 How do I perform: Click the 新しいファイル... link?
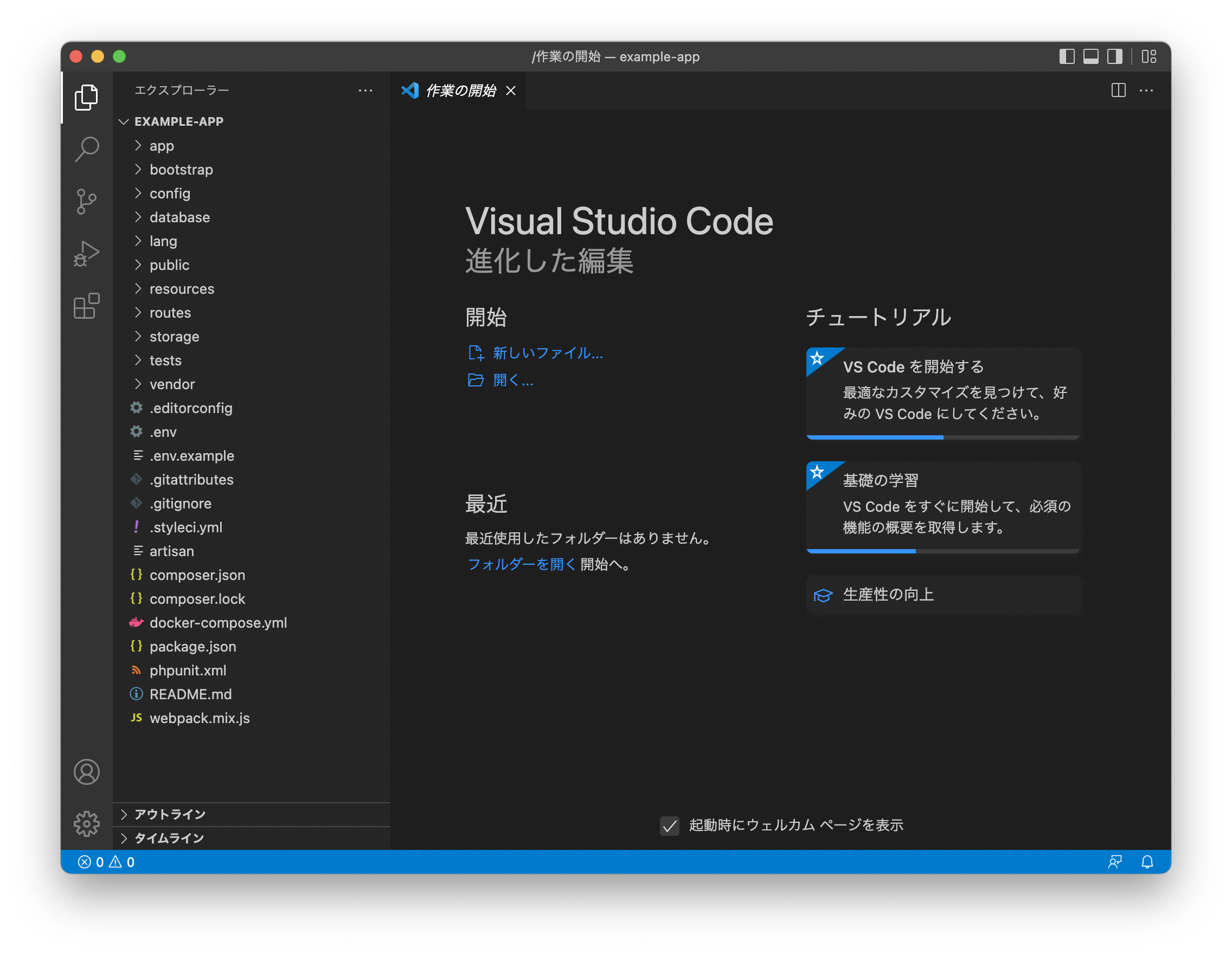point(535,353)
